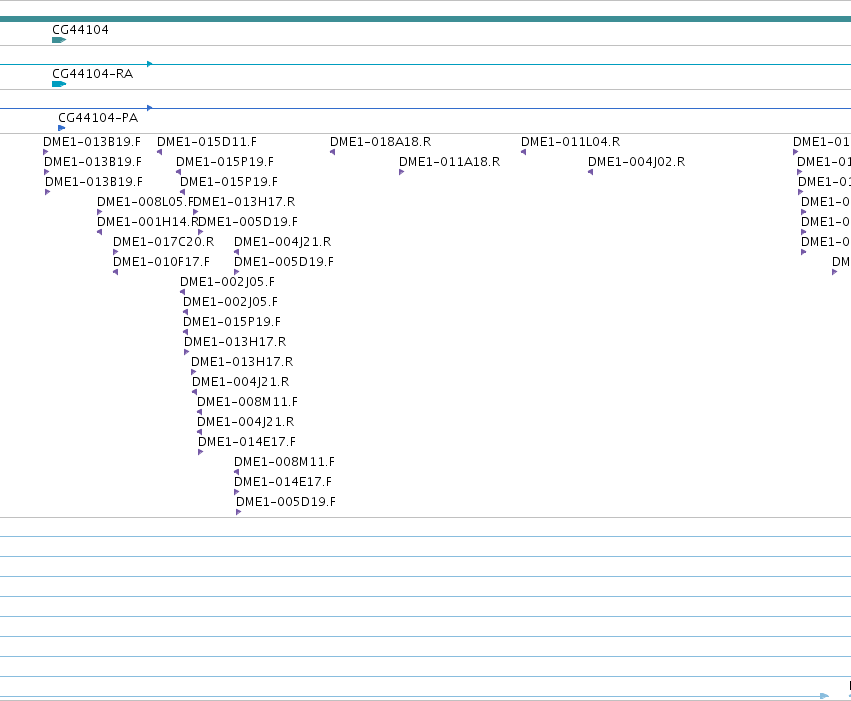Click the DME1-011L04.R label
This screenshot has height=701, width=851.
[570, 142]
